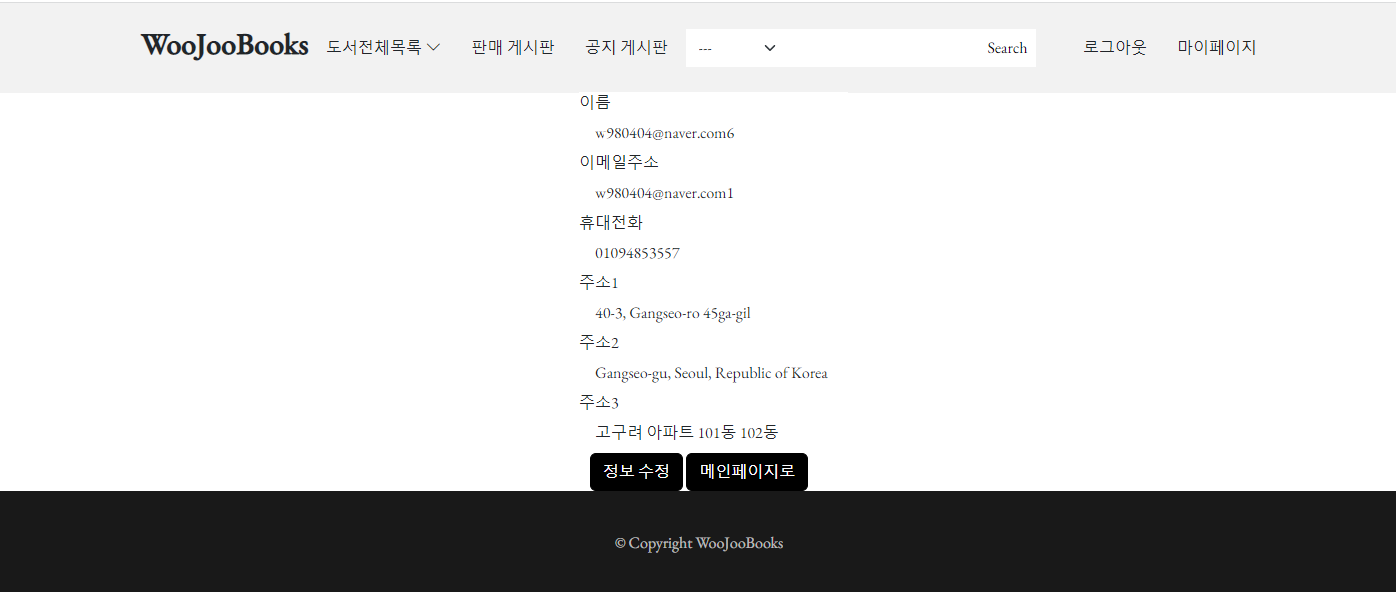The height and width of the screenshot is (592, 1397).
Task: Click 로그아웃 to log out
Action: click(1115, 47)
